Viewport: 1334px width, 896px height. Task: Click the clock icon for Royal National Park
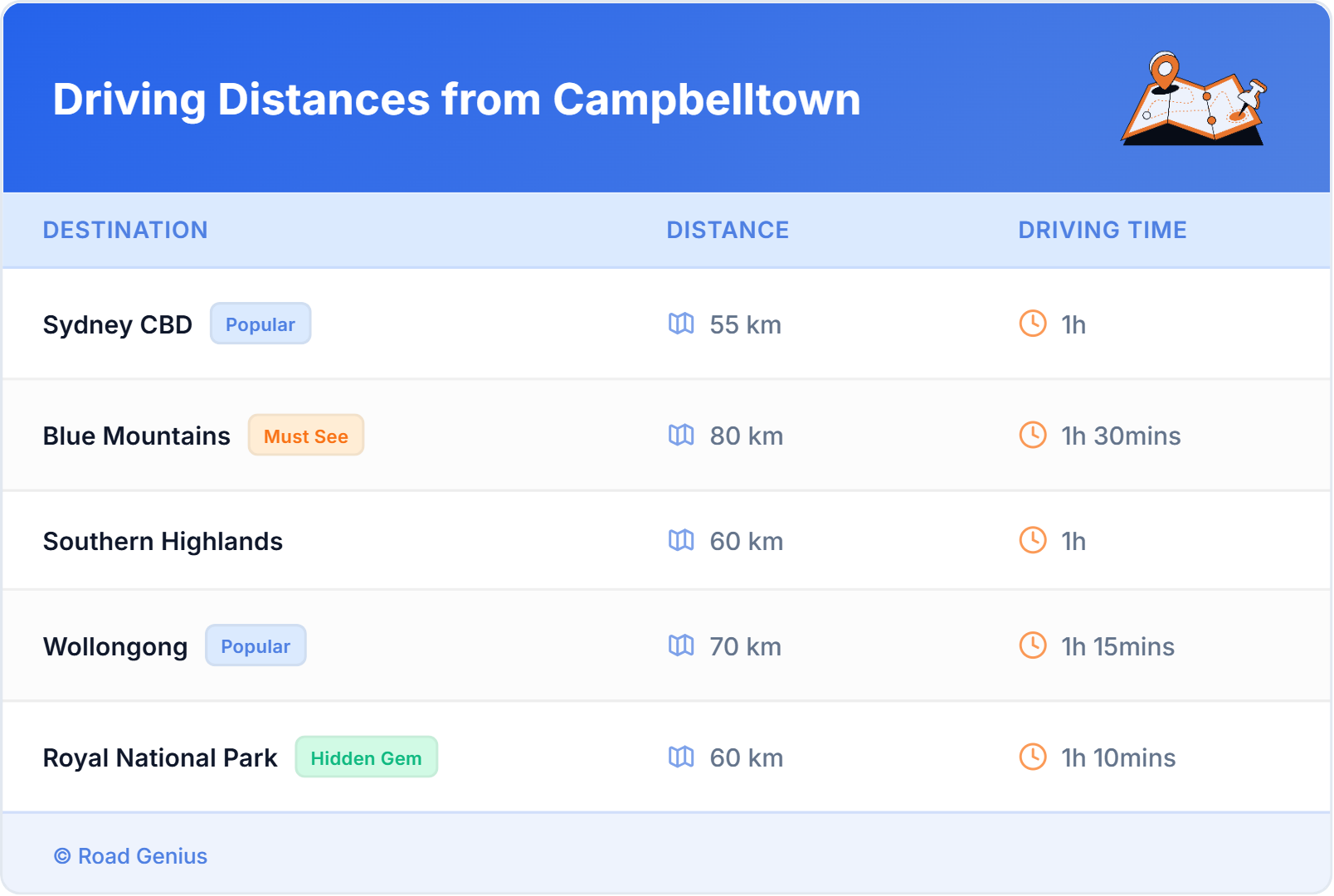point(1032,757)
